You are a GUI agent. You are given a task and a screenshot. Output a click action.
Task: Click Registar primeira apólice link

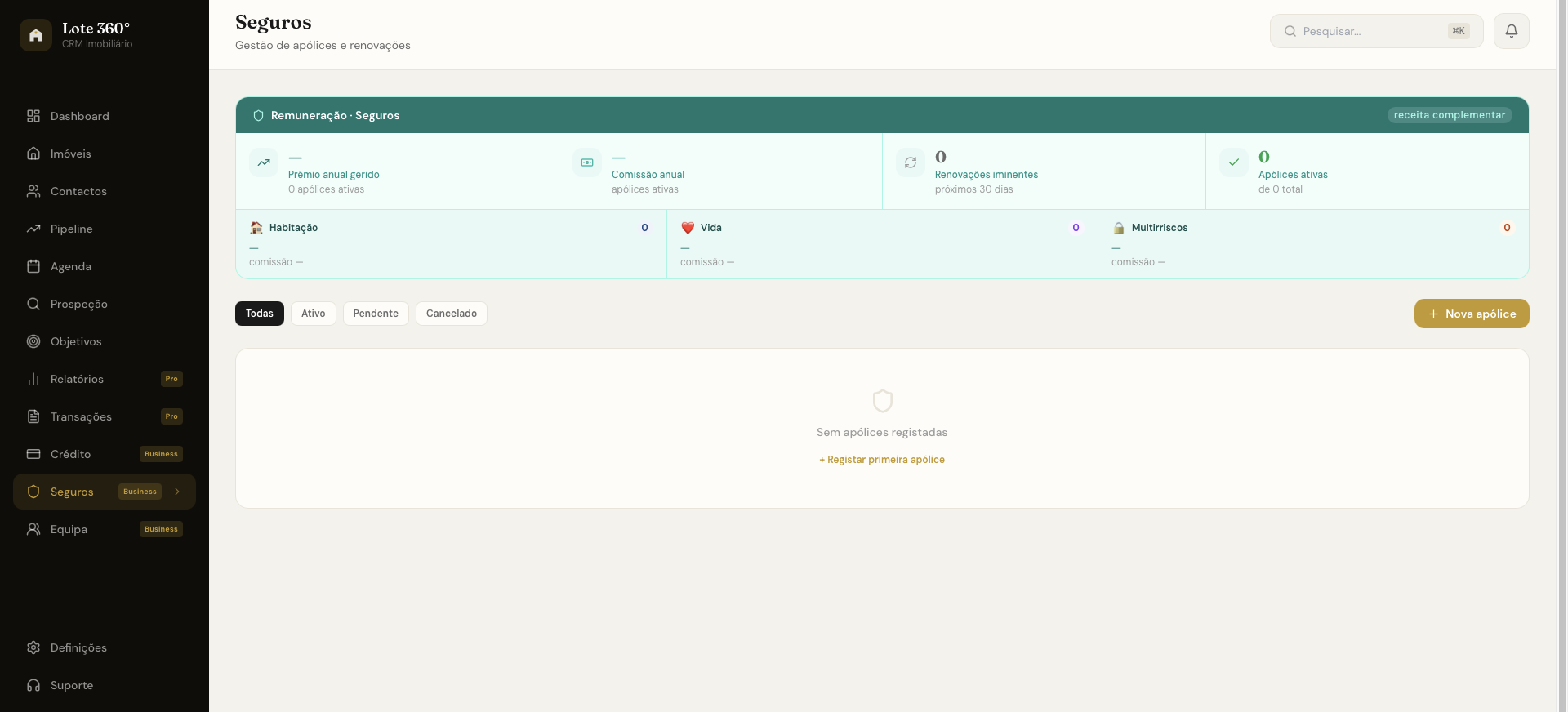(x=882, y=460)
